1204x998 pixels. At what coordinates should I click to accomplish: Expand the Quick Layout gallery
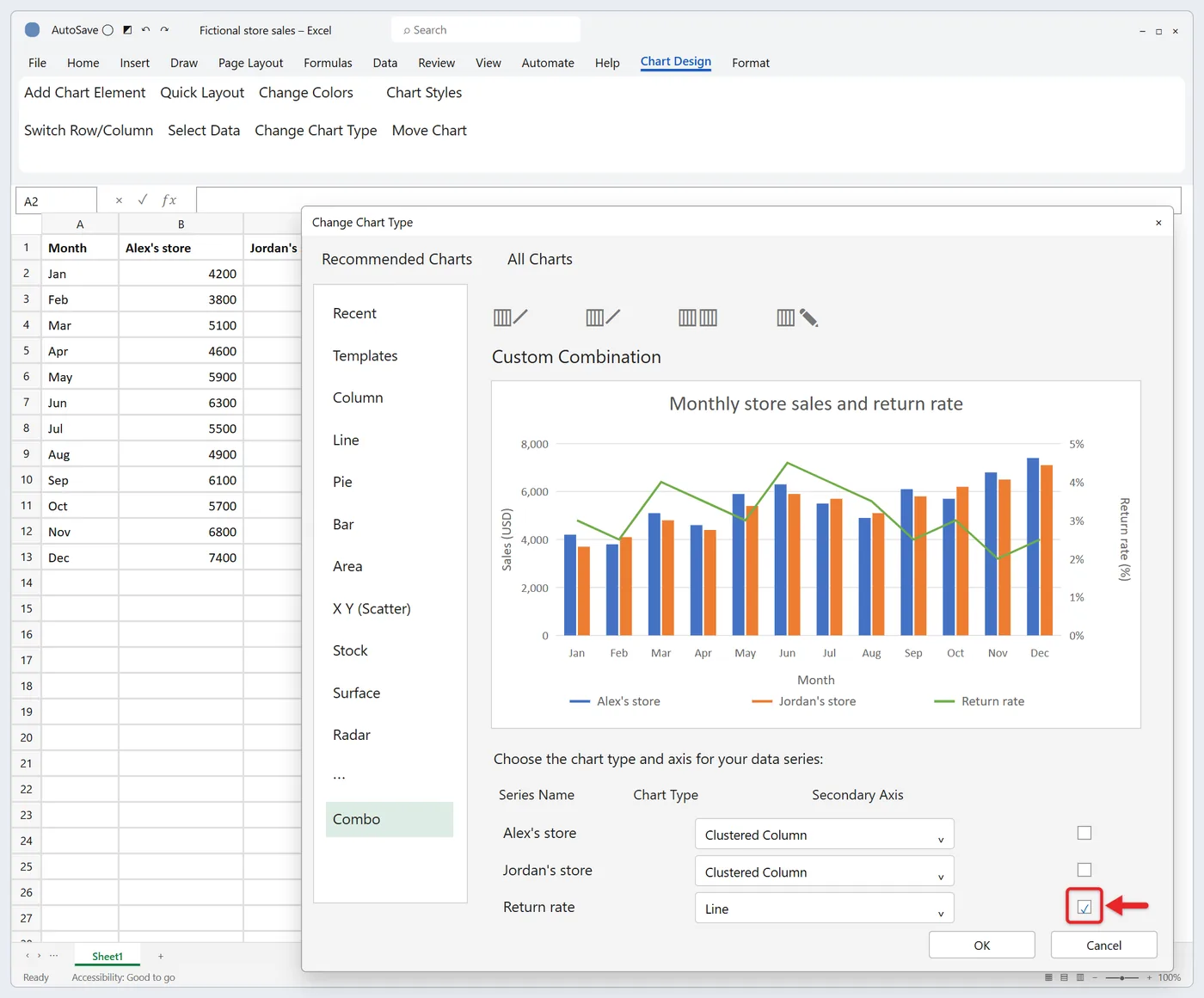202,93
